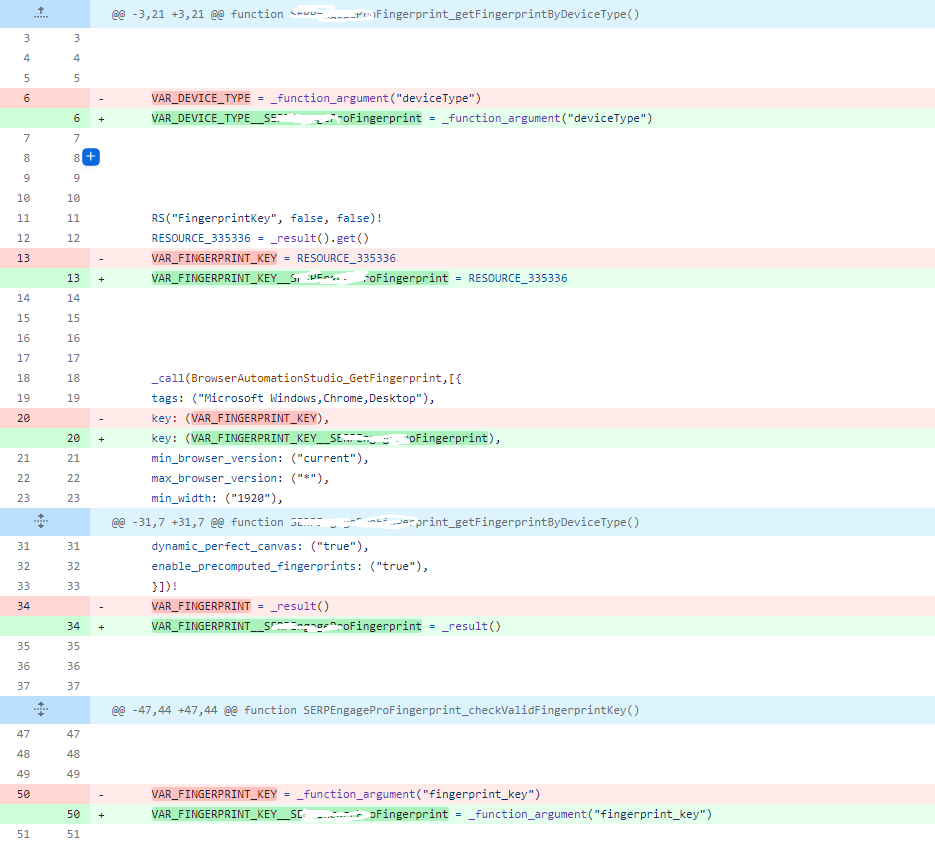
Task: Select old line number 6 in the gutter
Action: 26,98
